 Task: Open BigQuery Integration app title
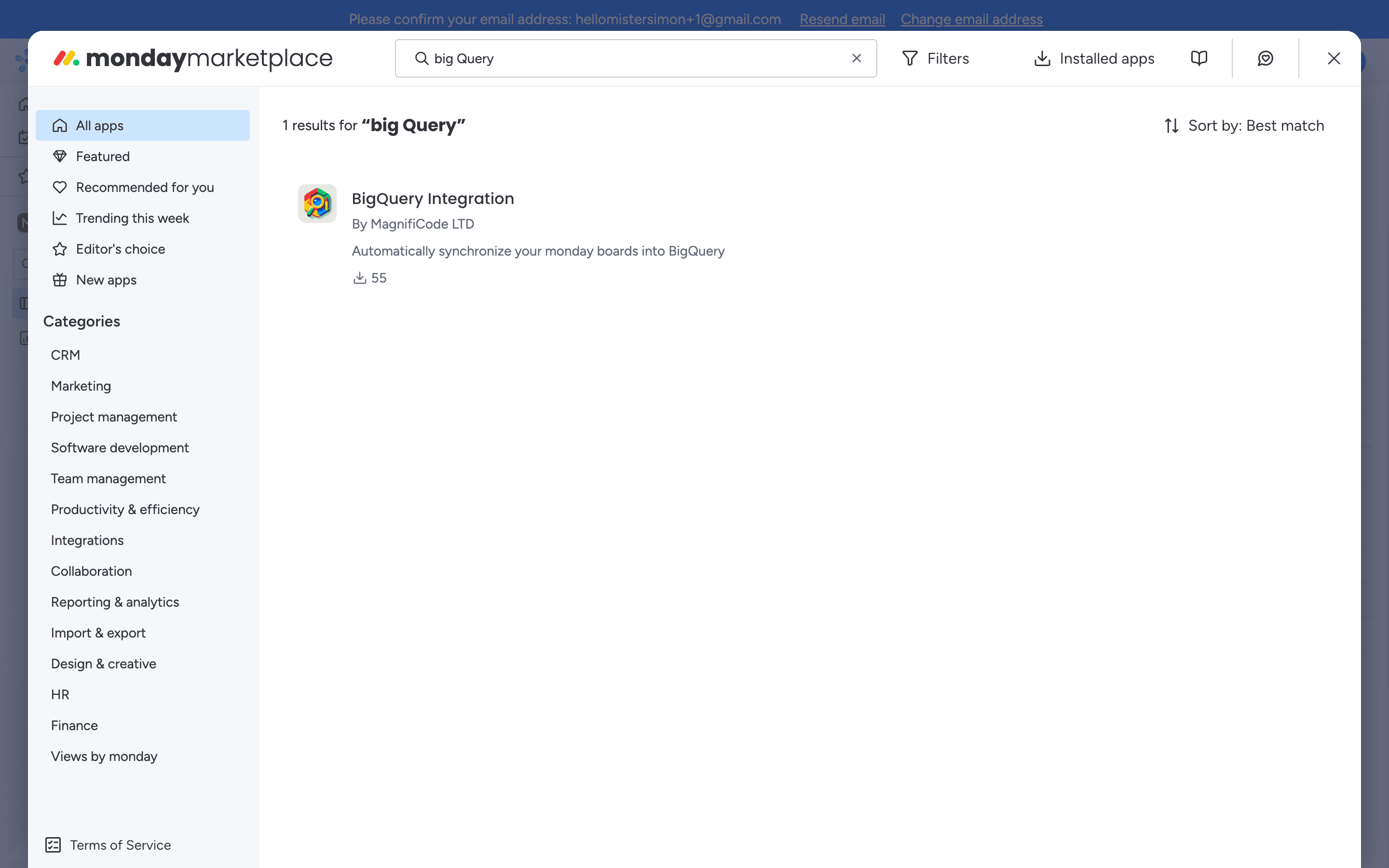(x=433, y=199)
